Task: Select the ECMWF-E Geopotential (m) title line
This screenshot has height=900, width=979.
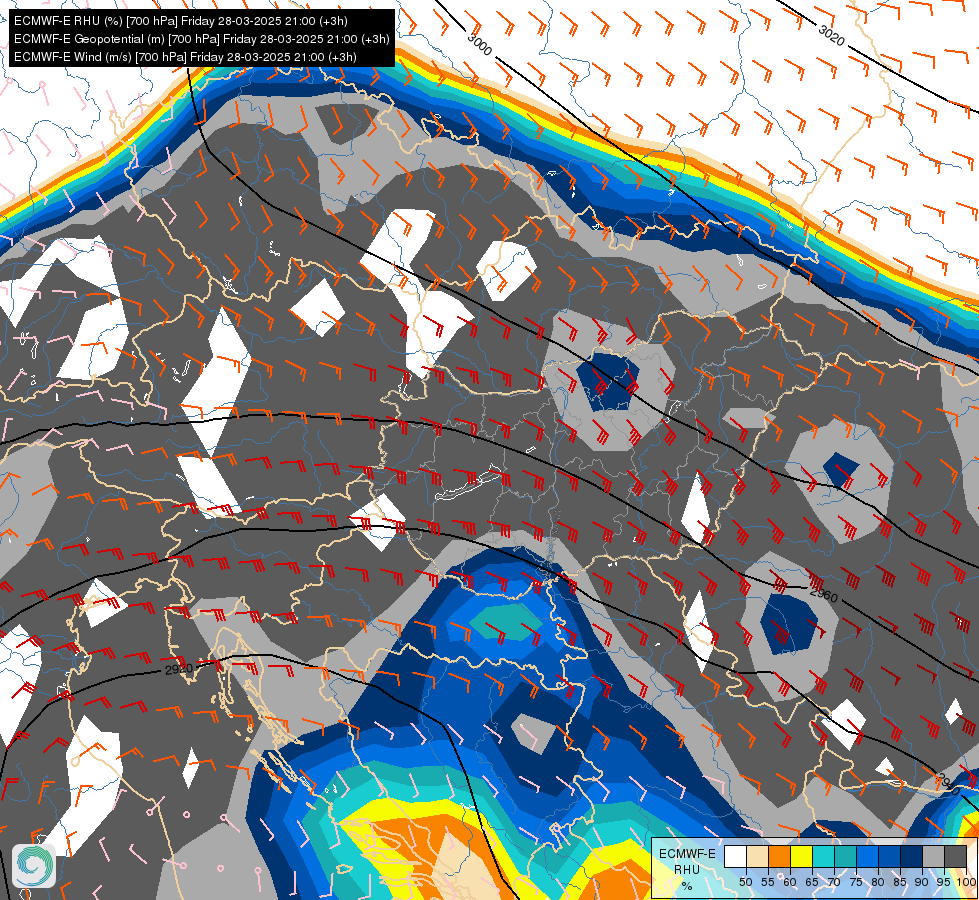Action: [x=202, y=39]
